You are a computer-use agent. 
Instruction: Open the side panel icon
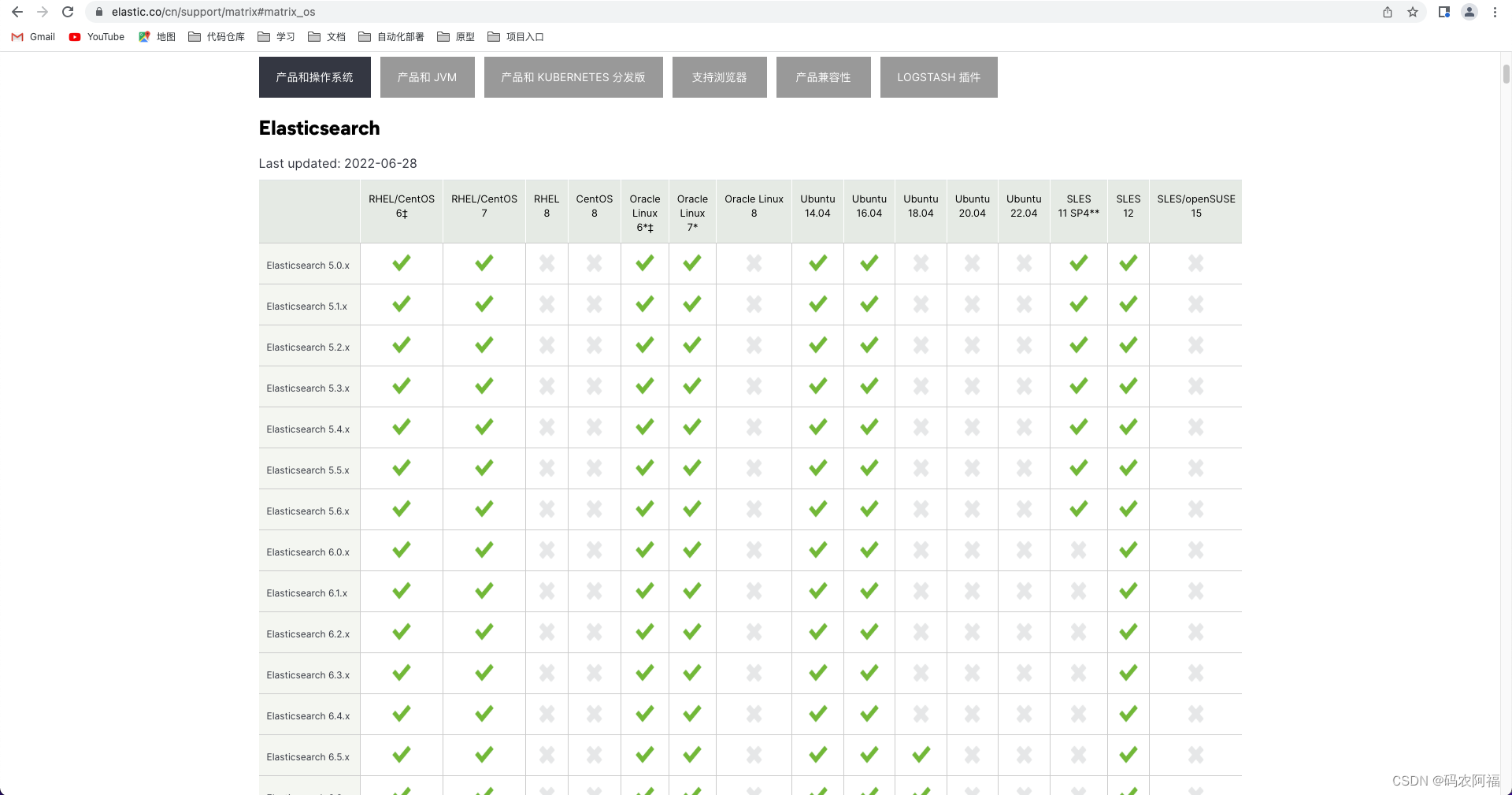click(x=1444, y=12)
